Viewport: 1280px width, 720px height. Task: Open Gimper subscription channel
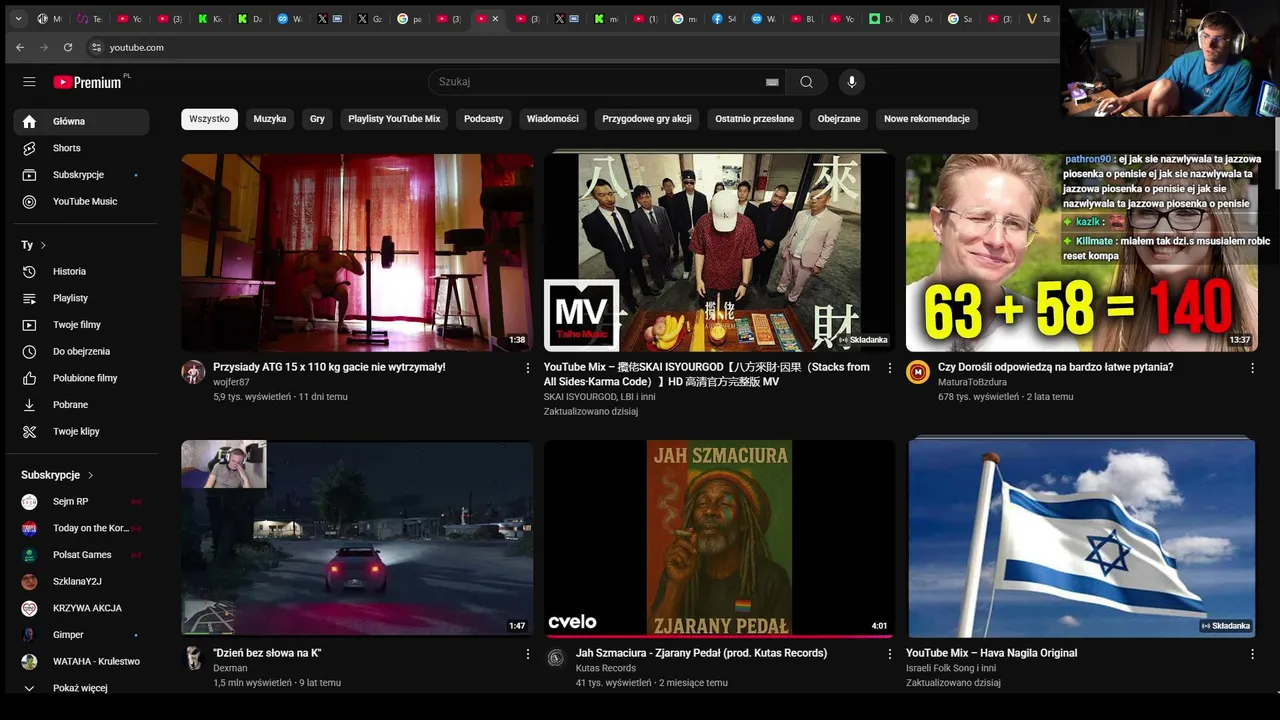(81, 635)
